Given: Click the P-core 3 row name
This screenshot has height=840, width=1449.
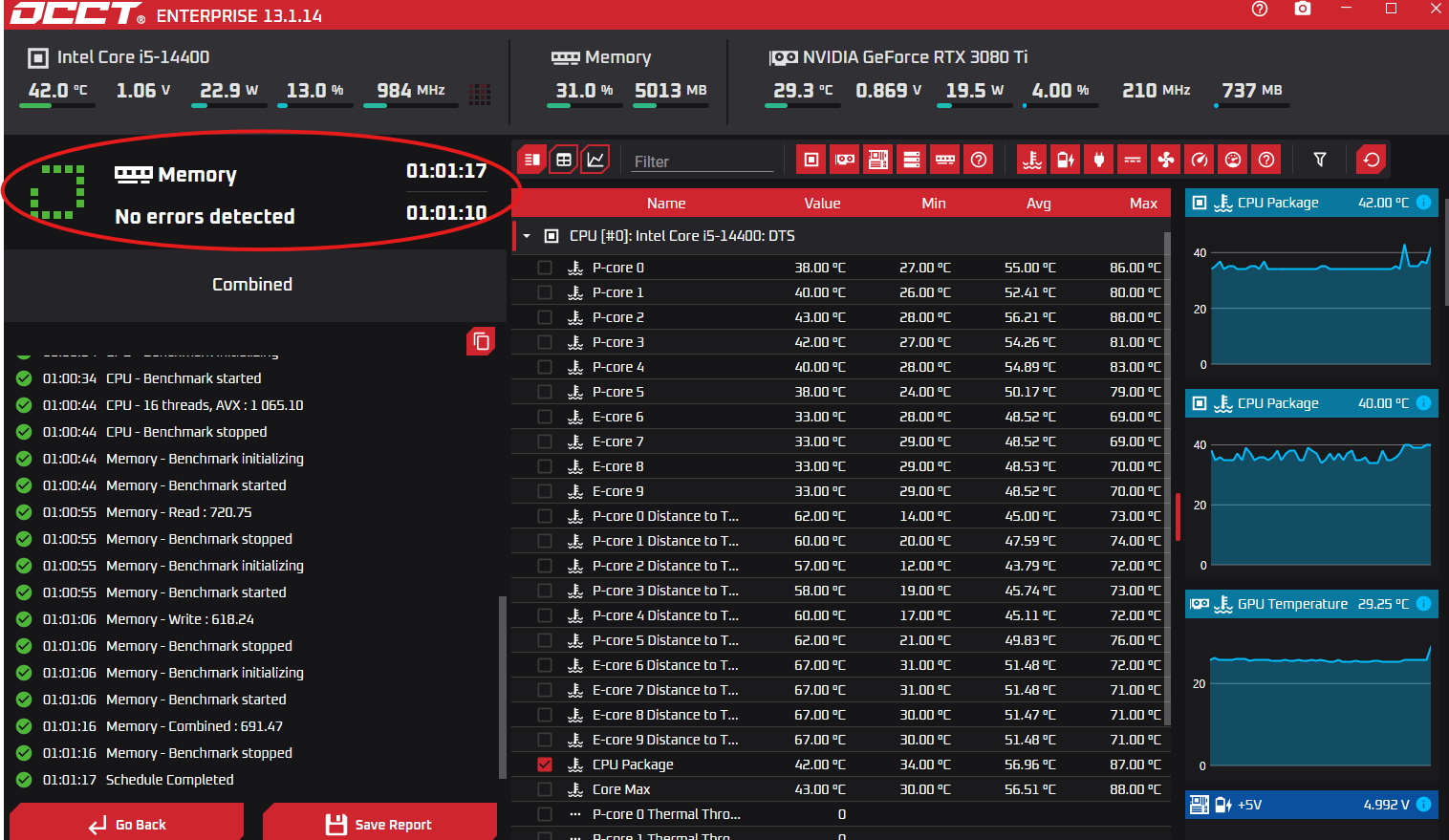Looking at the screenshot, I should pyautogui.click(x=618, y=342).
